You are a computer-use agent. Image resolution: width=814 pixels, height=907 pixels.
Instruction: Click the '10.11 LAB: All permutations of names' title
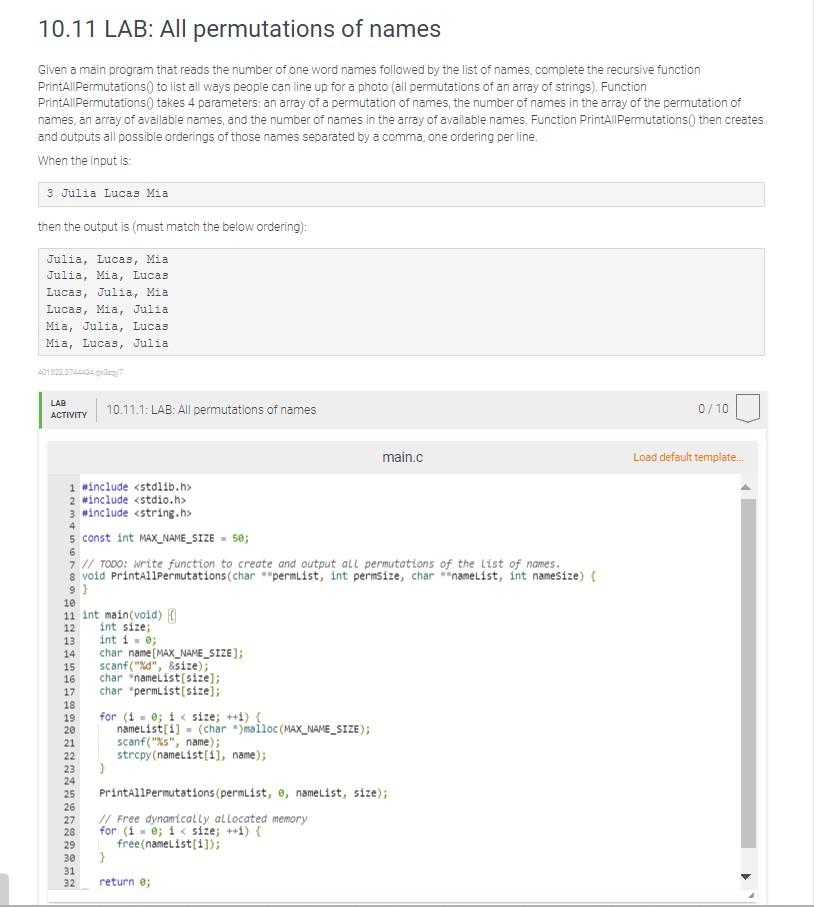(x=240, y=28)
